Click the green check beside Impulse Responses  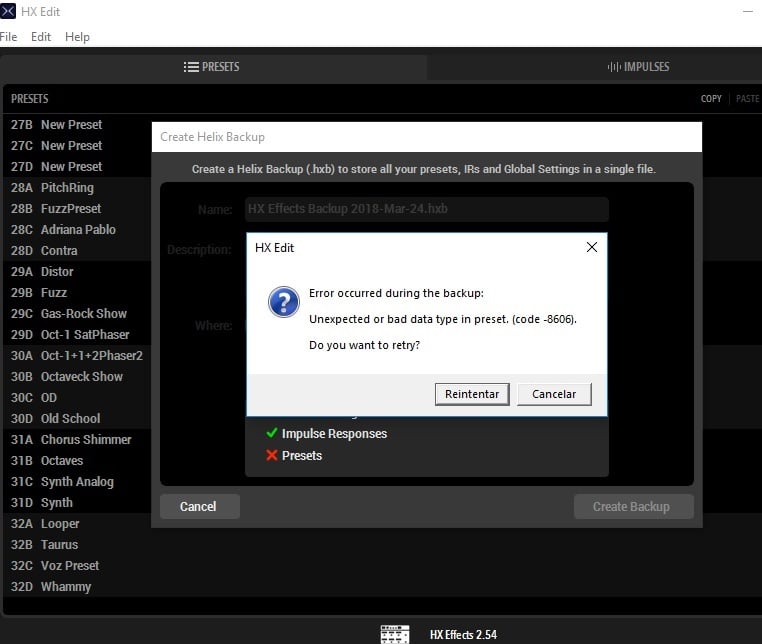[x=272, y=433]
